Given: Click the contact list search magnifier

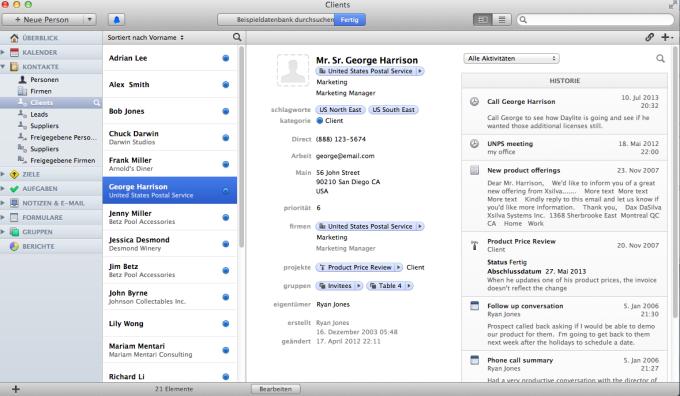Looking at the screenshot, I should point(237,37).
